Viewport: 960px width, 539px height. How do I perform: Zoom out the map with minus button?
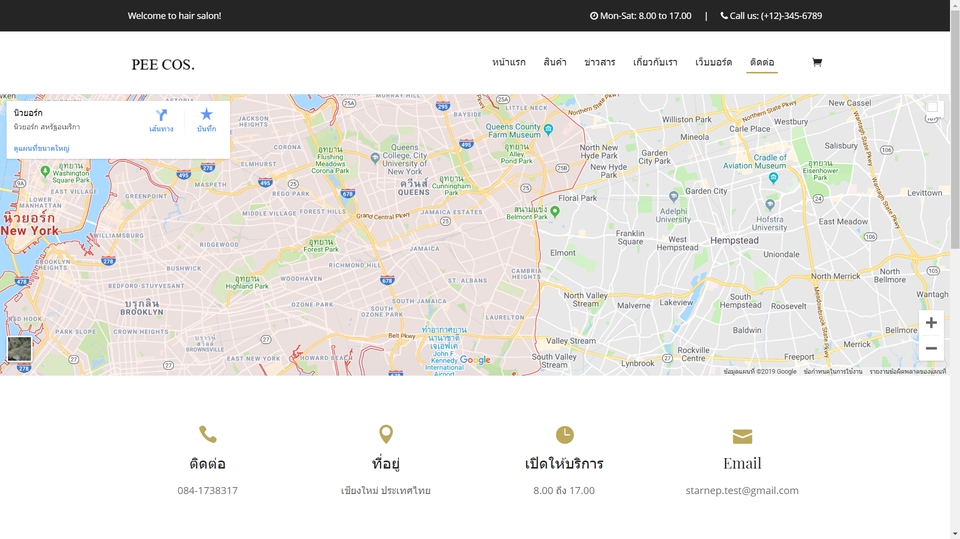coord(931,349)
